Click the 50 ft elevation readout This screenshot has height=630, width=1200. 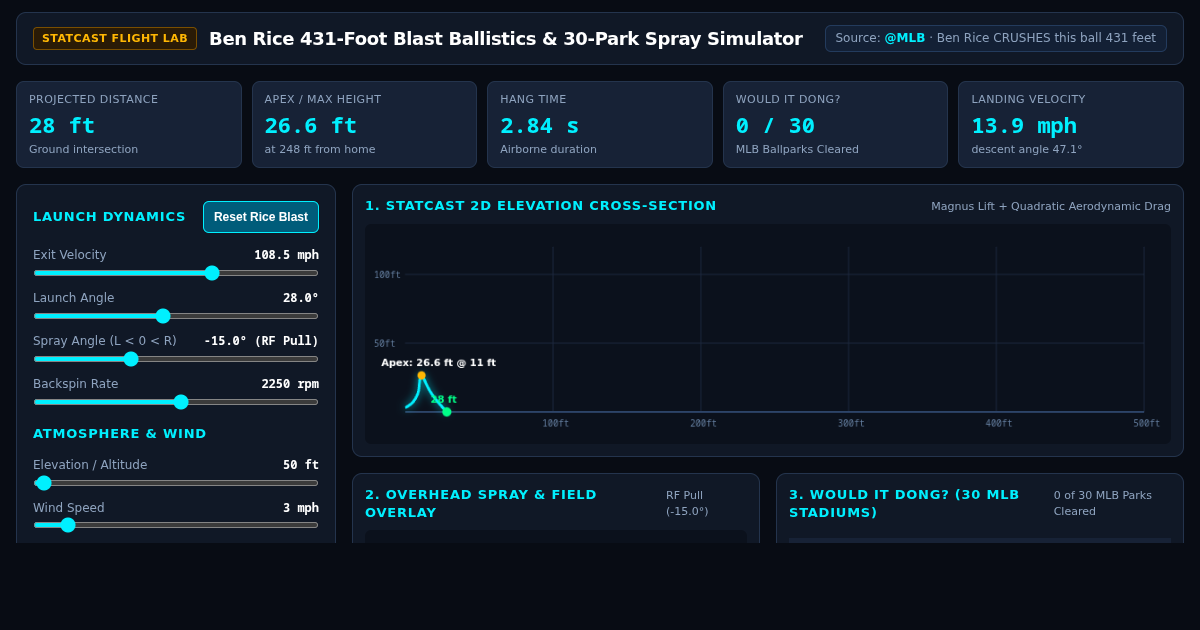point(301,465)
